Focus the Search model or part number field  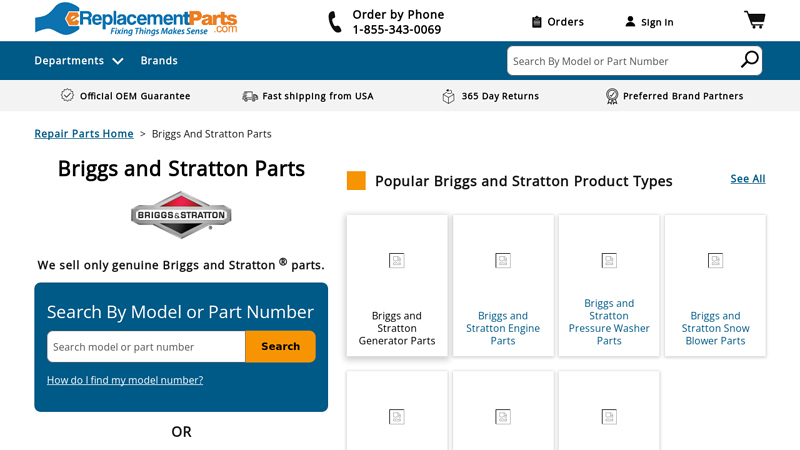[146, 347]
